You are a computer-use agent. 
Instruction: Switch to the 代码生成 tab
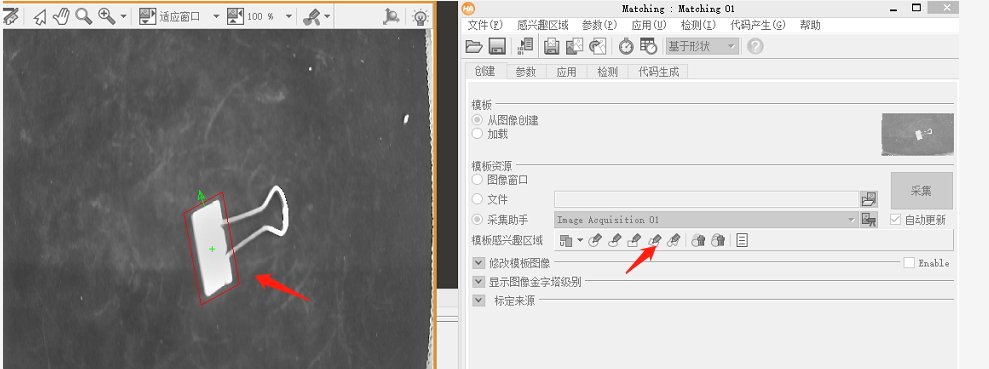coord(658,72)
